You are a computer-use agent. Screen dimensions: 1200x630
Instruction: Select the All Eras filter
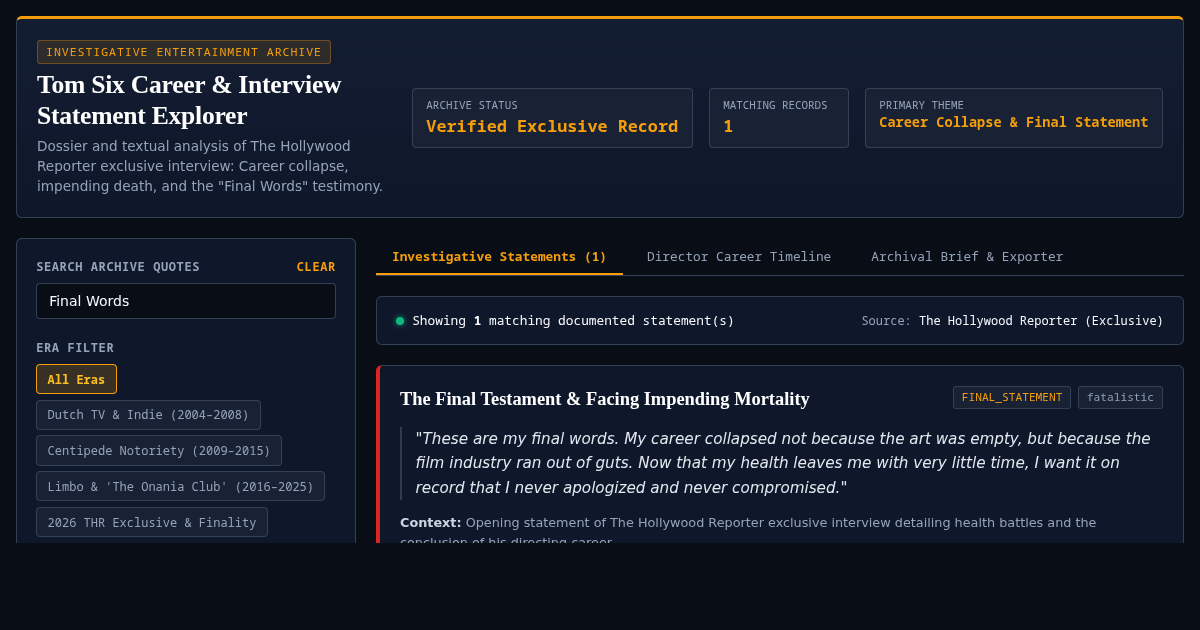(x=76, y=379)
